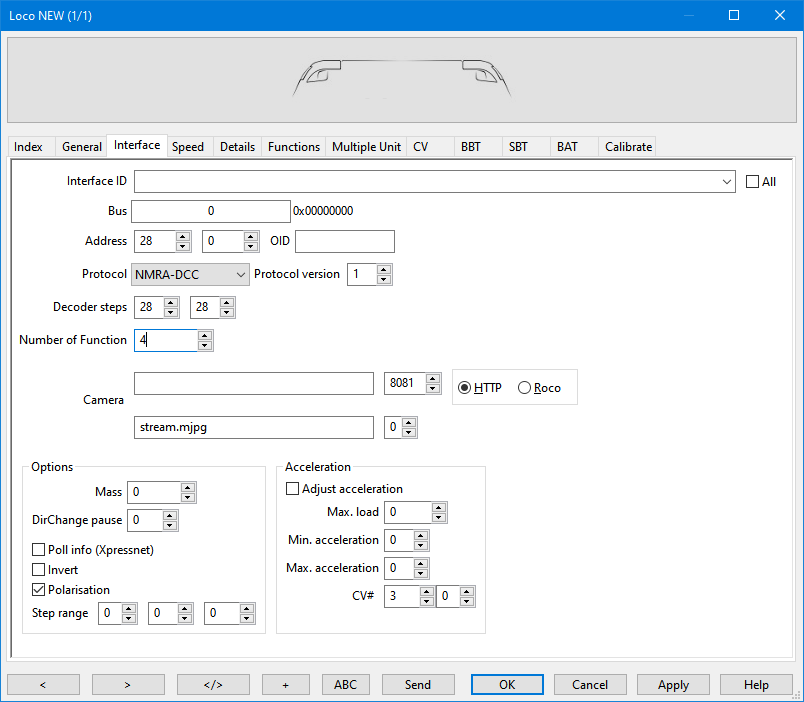
Task: Click the Send button
Action: click(x=418, y=685)
